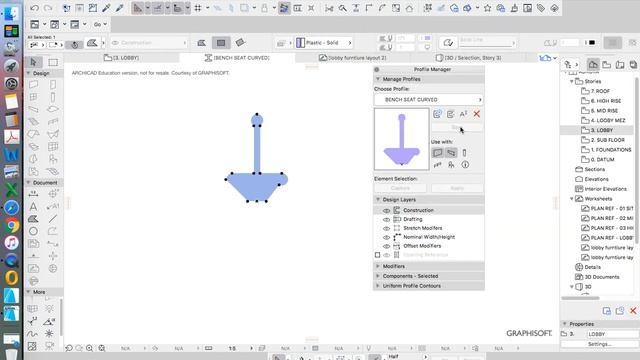Screen dimensions: 640x360
Task: Open the Plastic - Solid material dropdown
Action: click(x=324, y=42)
